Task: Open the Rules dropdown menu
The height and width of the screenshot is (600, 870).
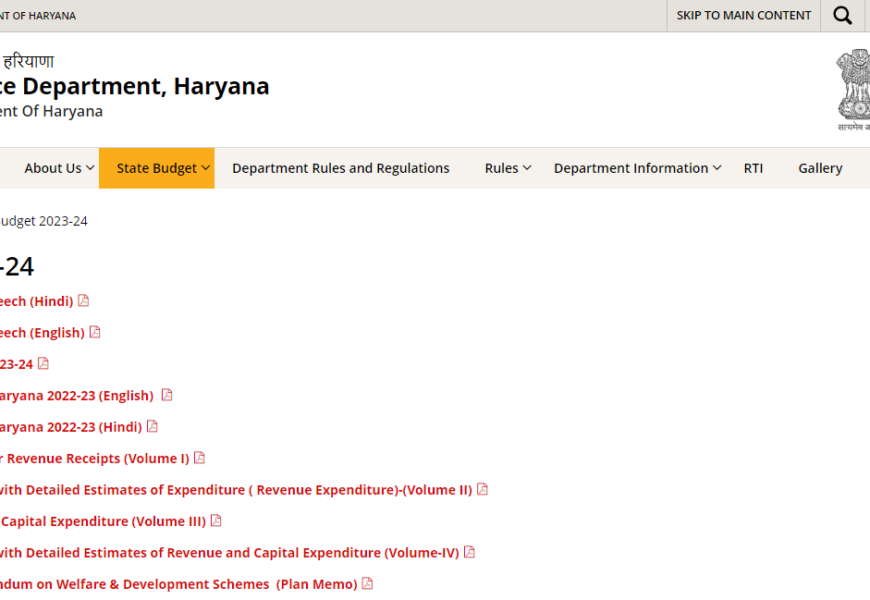Action: pos(508,168)
